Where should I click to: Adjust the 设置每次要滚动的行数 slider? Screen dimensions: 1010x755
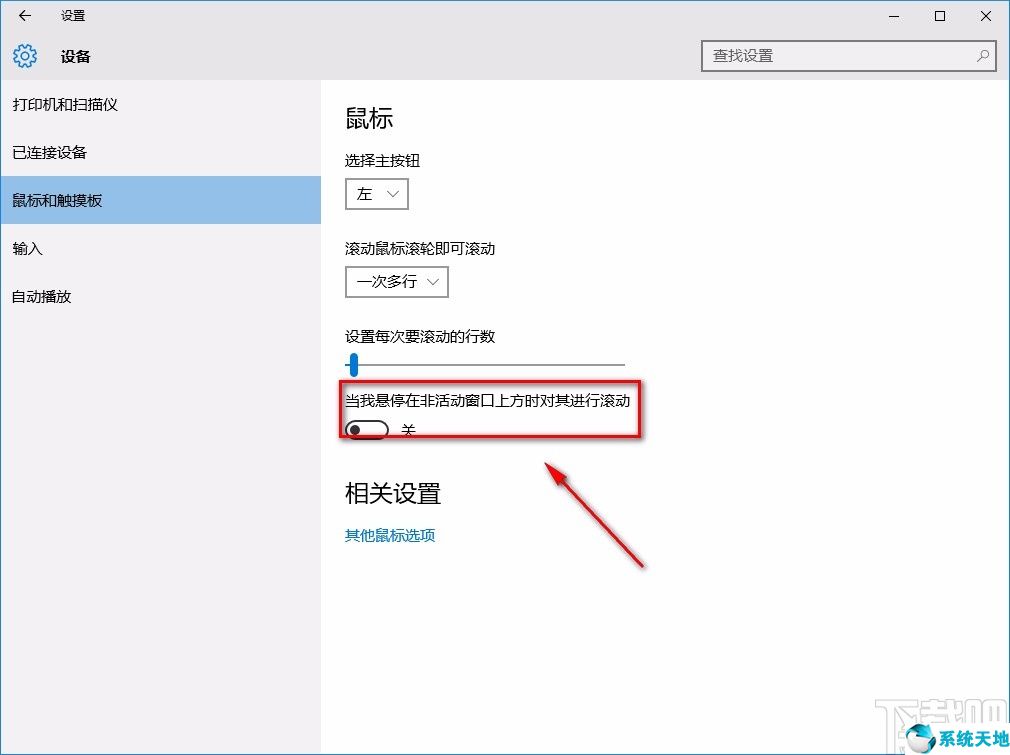click(x=354, y=364)
